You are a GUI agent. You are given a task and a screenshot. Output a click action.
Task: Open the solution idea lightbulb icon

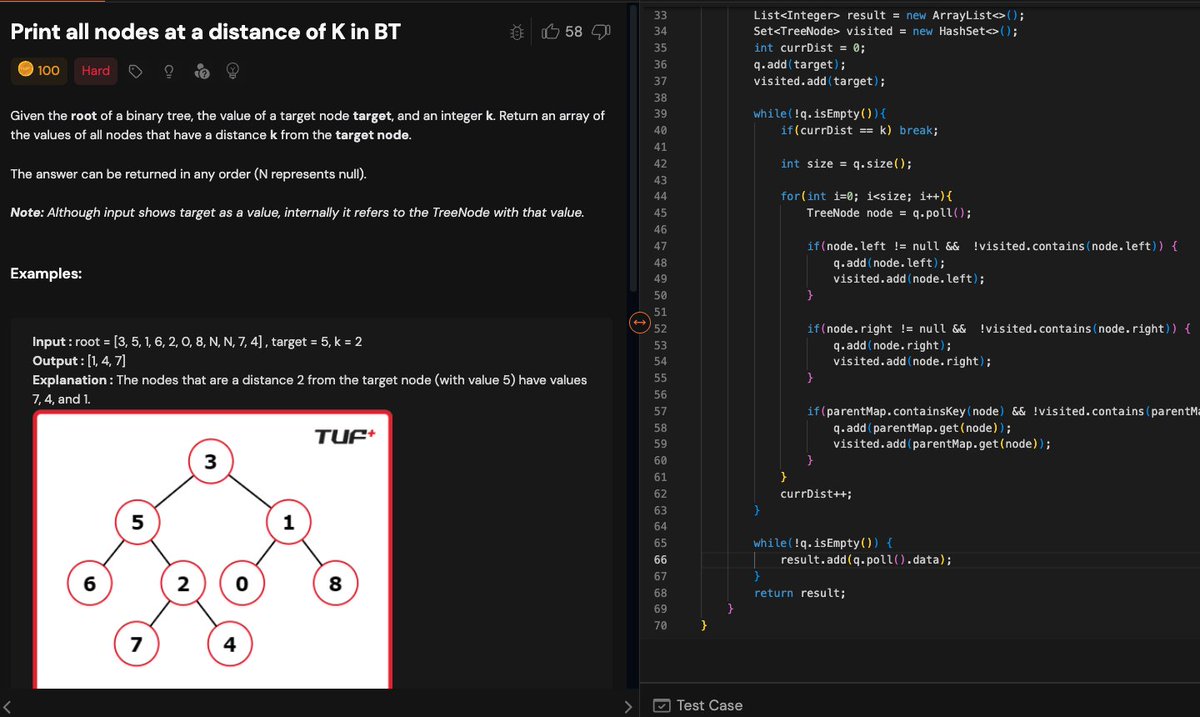pos(233,71)
